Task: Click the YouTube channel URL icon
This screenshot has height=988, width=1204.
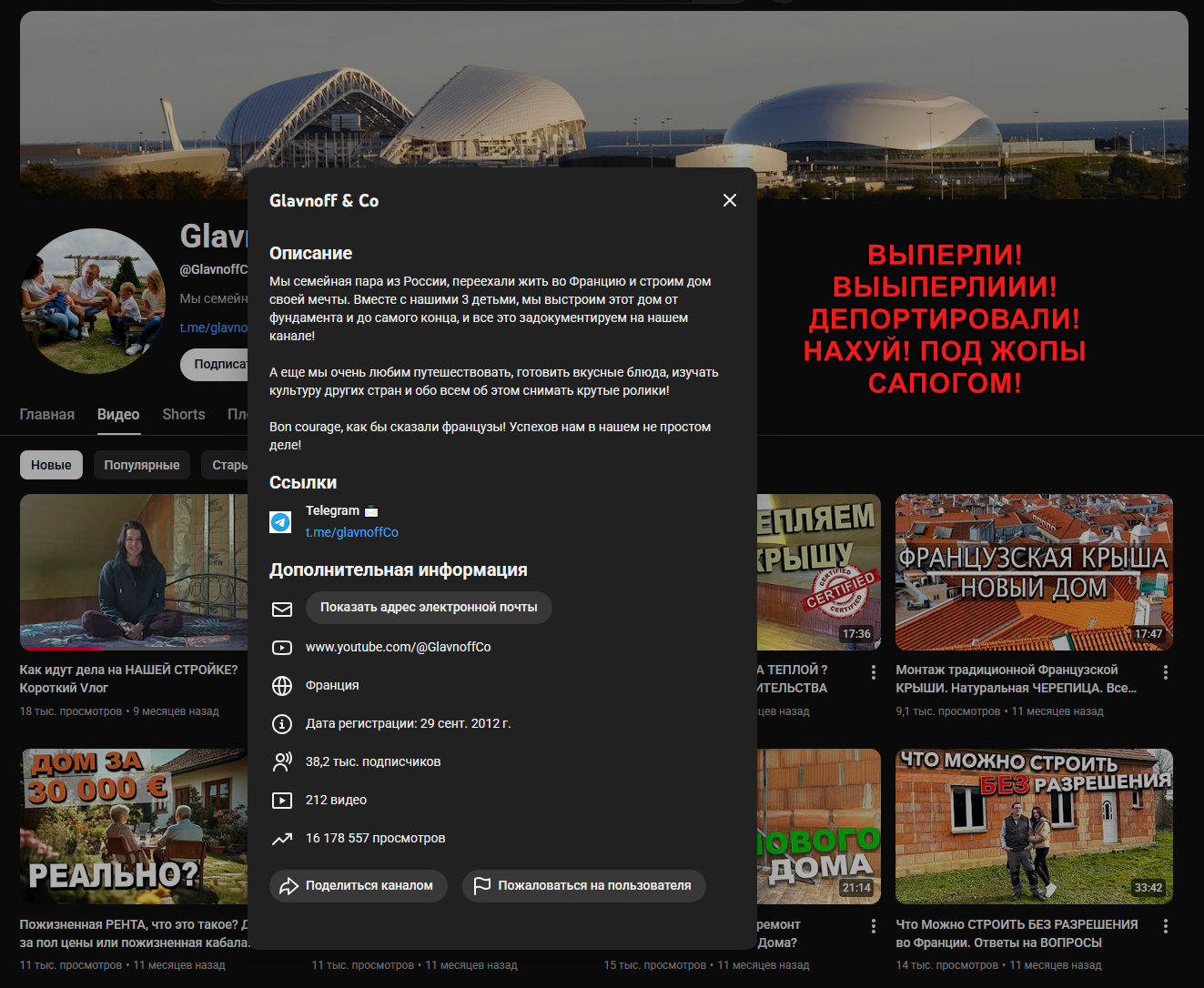Action: coord(282,648)
